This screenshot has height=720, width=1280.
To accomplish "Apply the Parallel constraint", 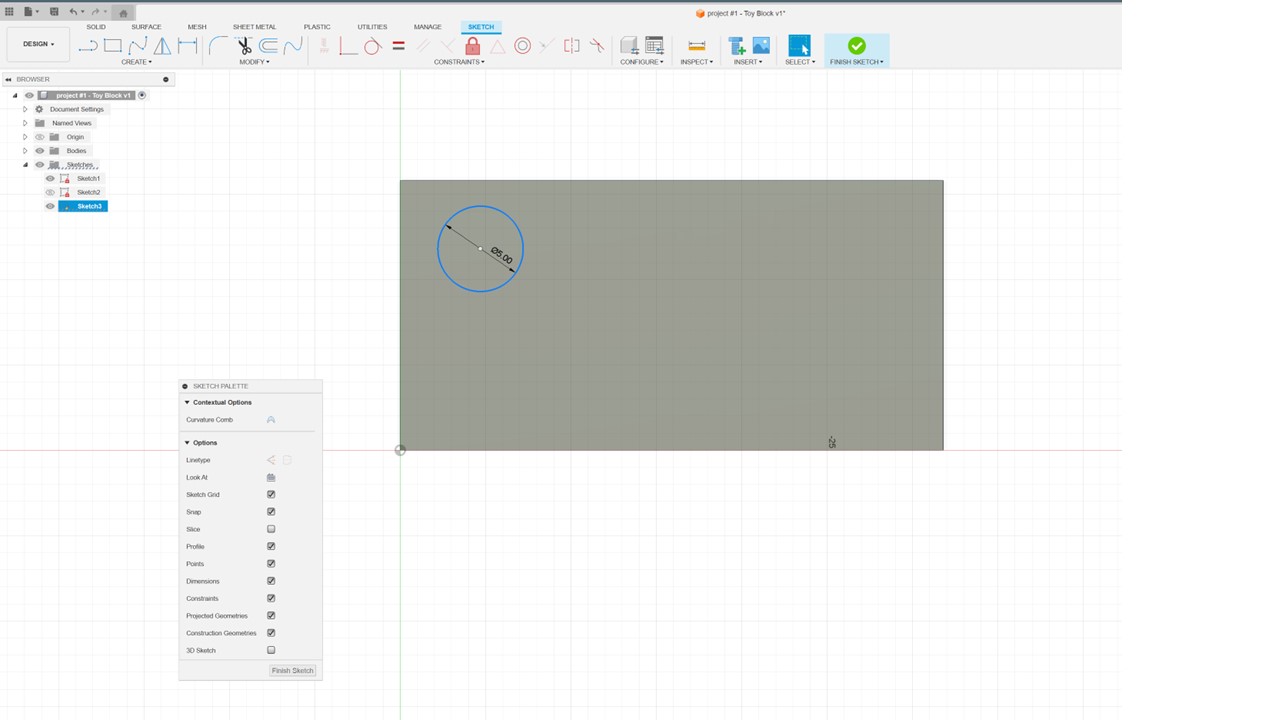I will click(423, 46).
